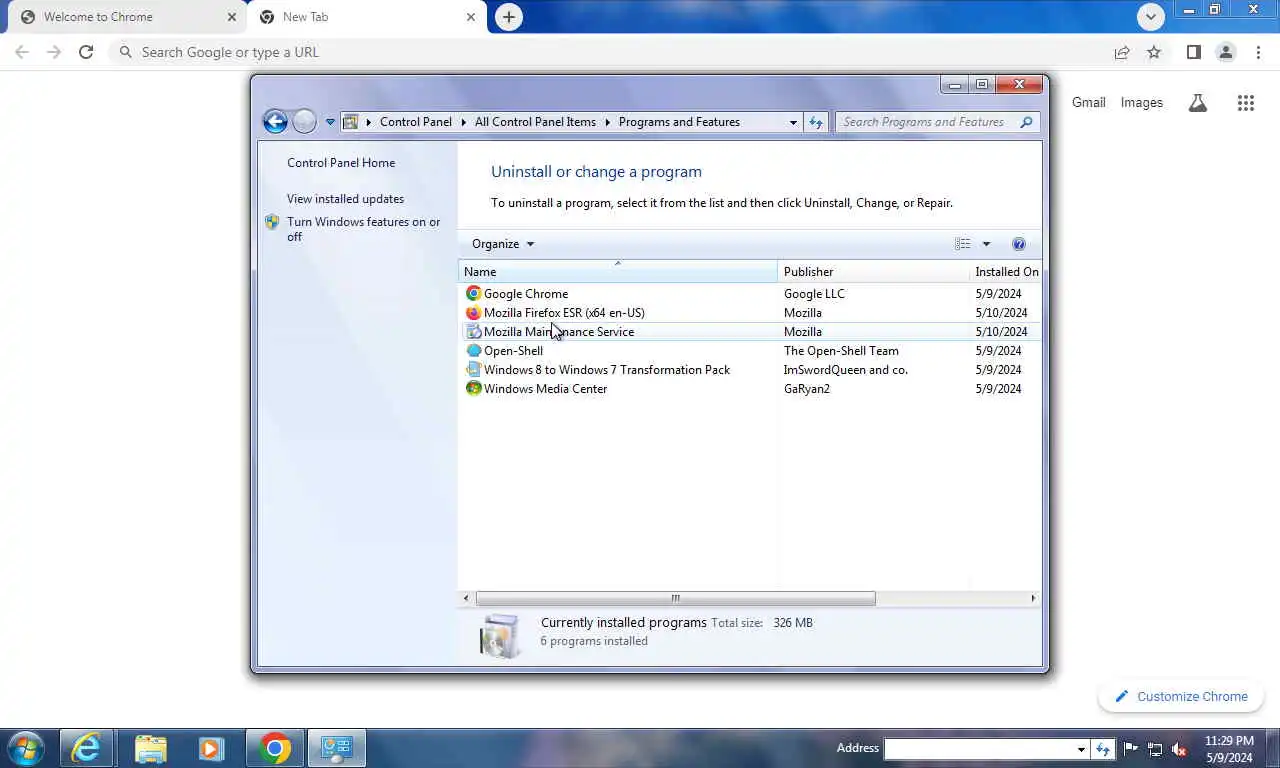Toggle Chrome side panel icon
The height and width of the screenshot is (768, 1280).
tap(1193, 52)
